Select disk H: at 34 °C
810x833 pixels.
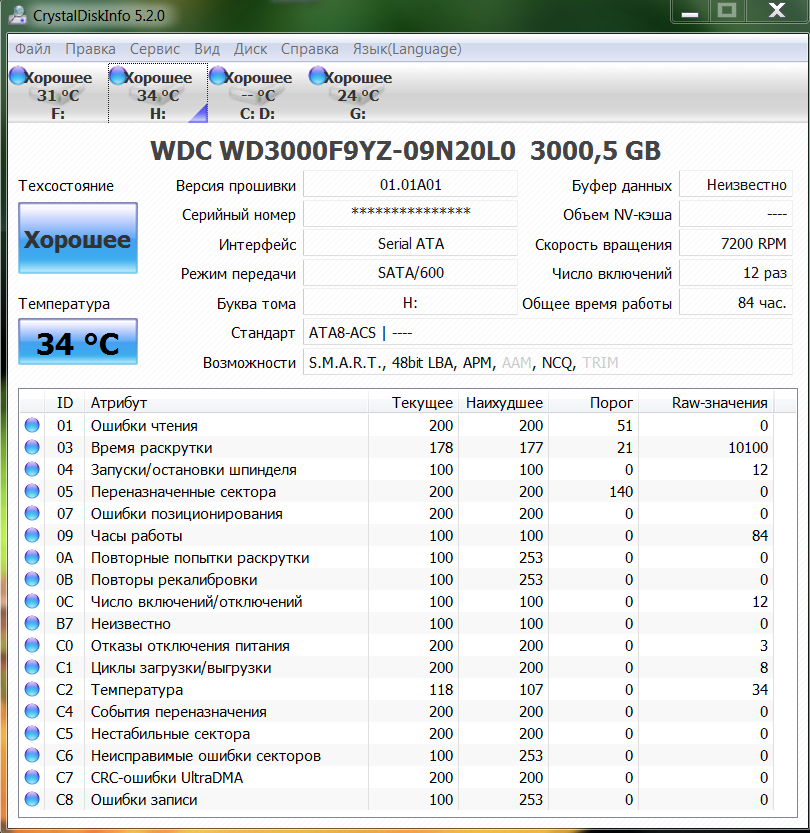[x=158, y=94]
